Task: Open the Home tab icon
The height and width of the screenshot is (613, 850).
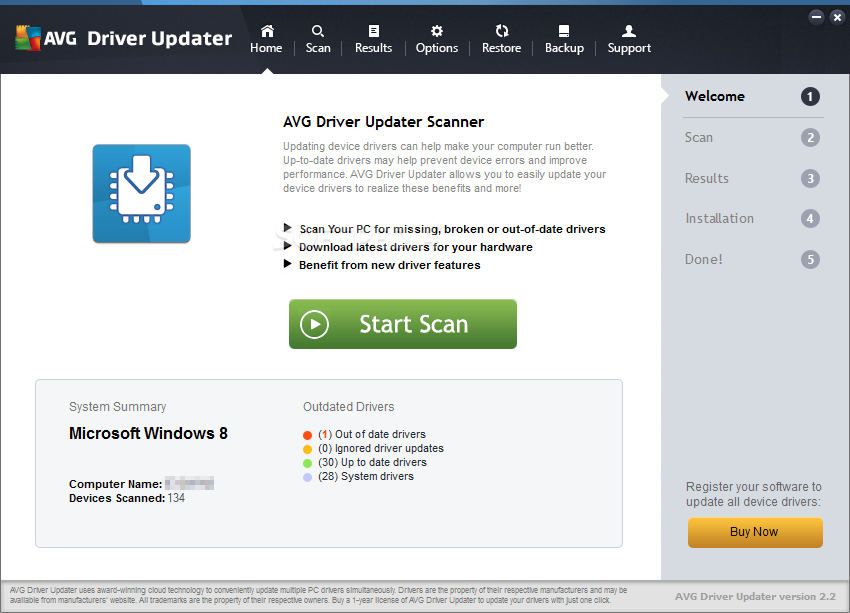Action: tap(267, 31)
